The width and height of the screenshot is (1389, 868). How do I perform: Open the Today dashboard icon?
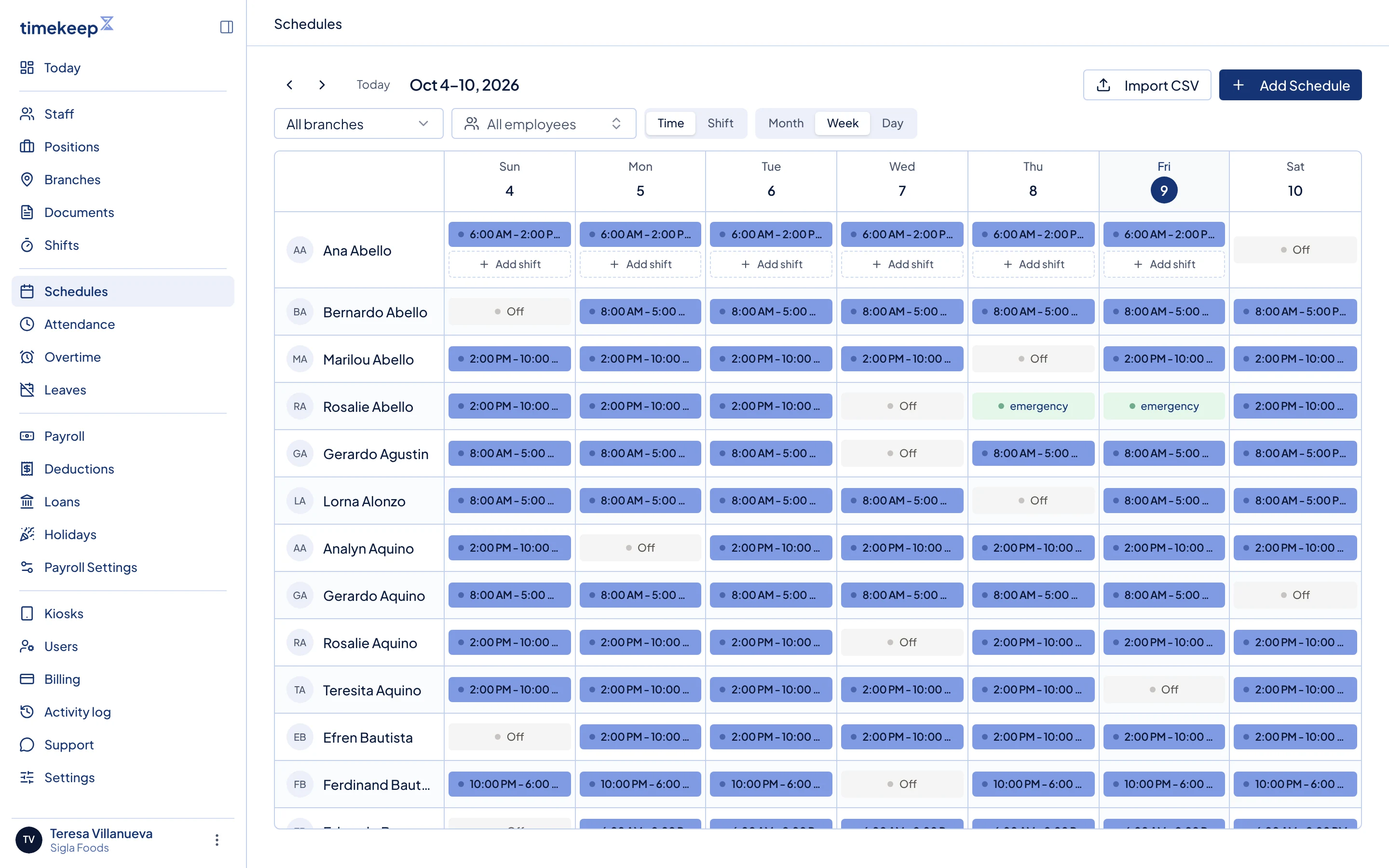coord(27,68)
